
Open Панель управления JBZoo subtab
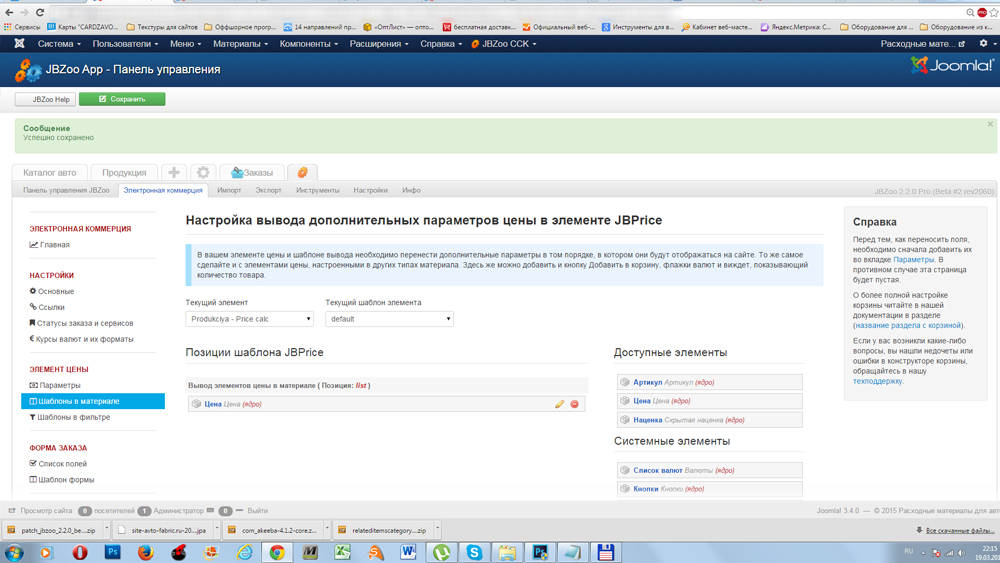tap(66, 190)
